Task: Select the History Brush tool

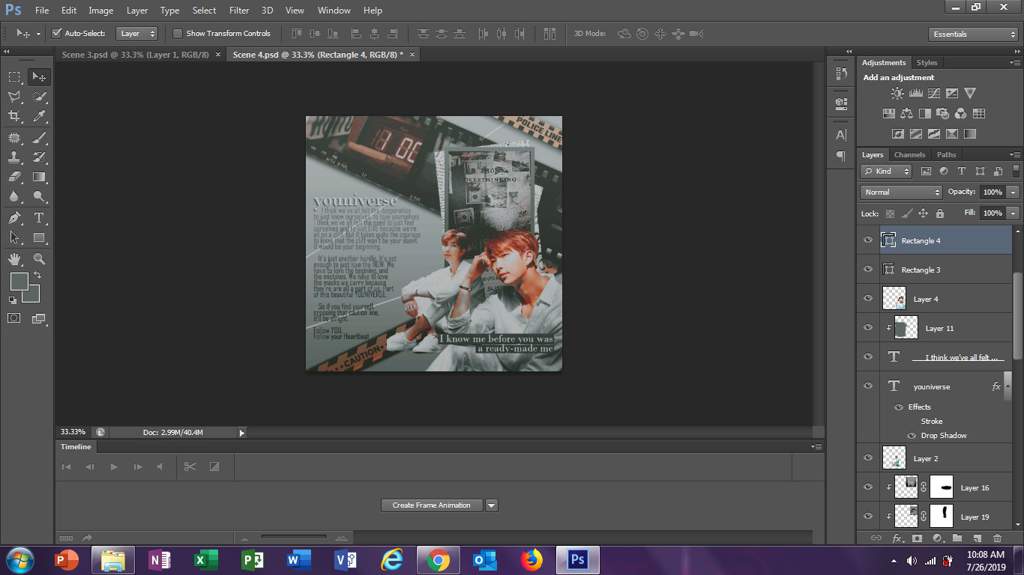Action: [x=39, y=157]
